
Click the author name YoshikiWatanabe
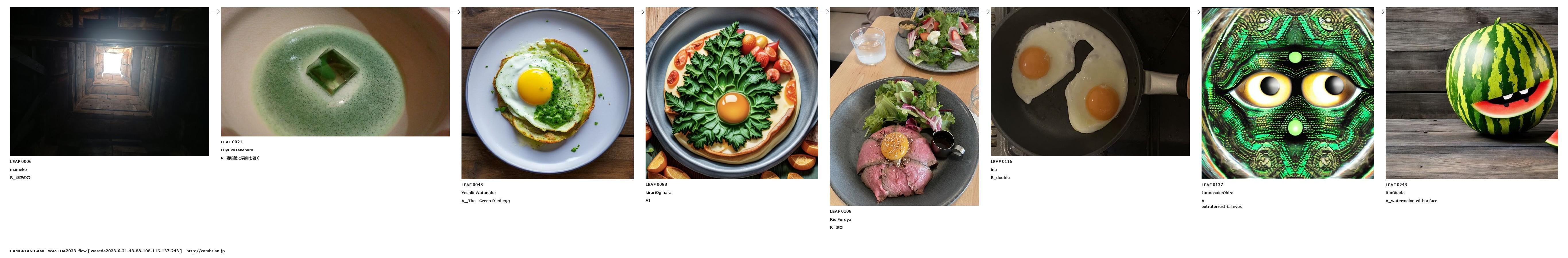[478, 192]
